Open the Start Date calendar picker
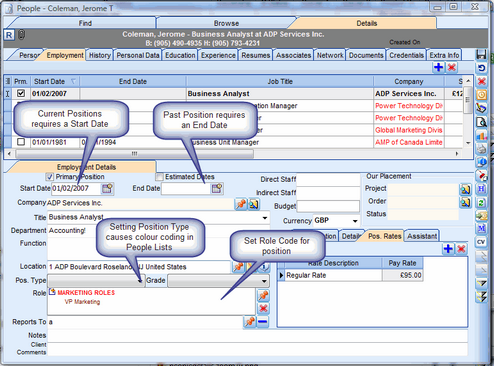The height and width of the screenshot is (366, 494). pos(107,188)
